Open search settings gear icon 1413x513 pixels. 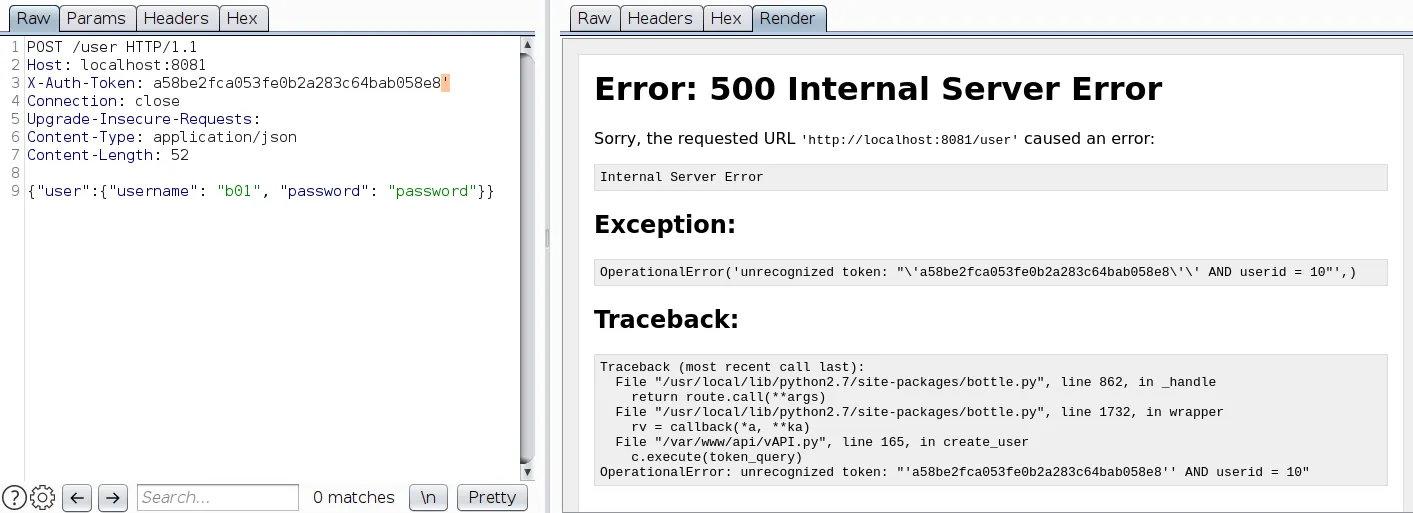(42, 497)
